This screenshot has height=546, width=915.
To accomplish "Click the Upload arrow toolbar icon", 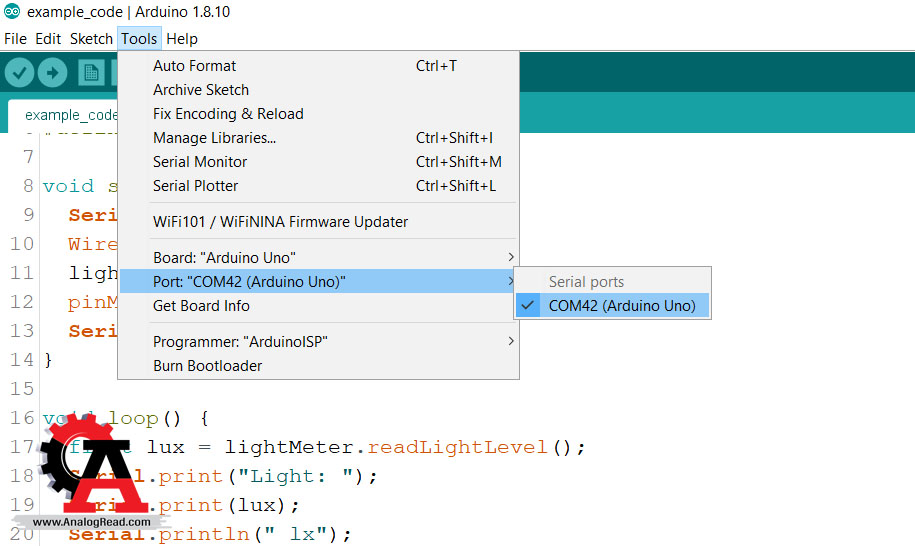I will 53,73.
